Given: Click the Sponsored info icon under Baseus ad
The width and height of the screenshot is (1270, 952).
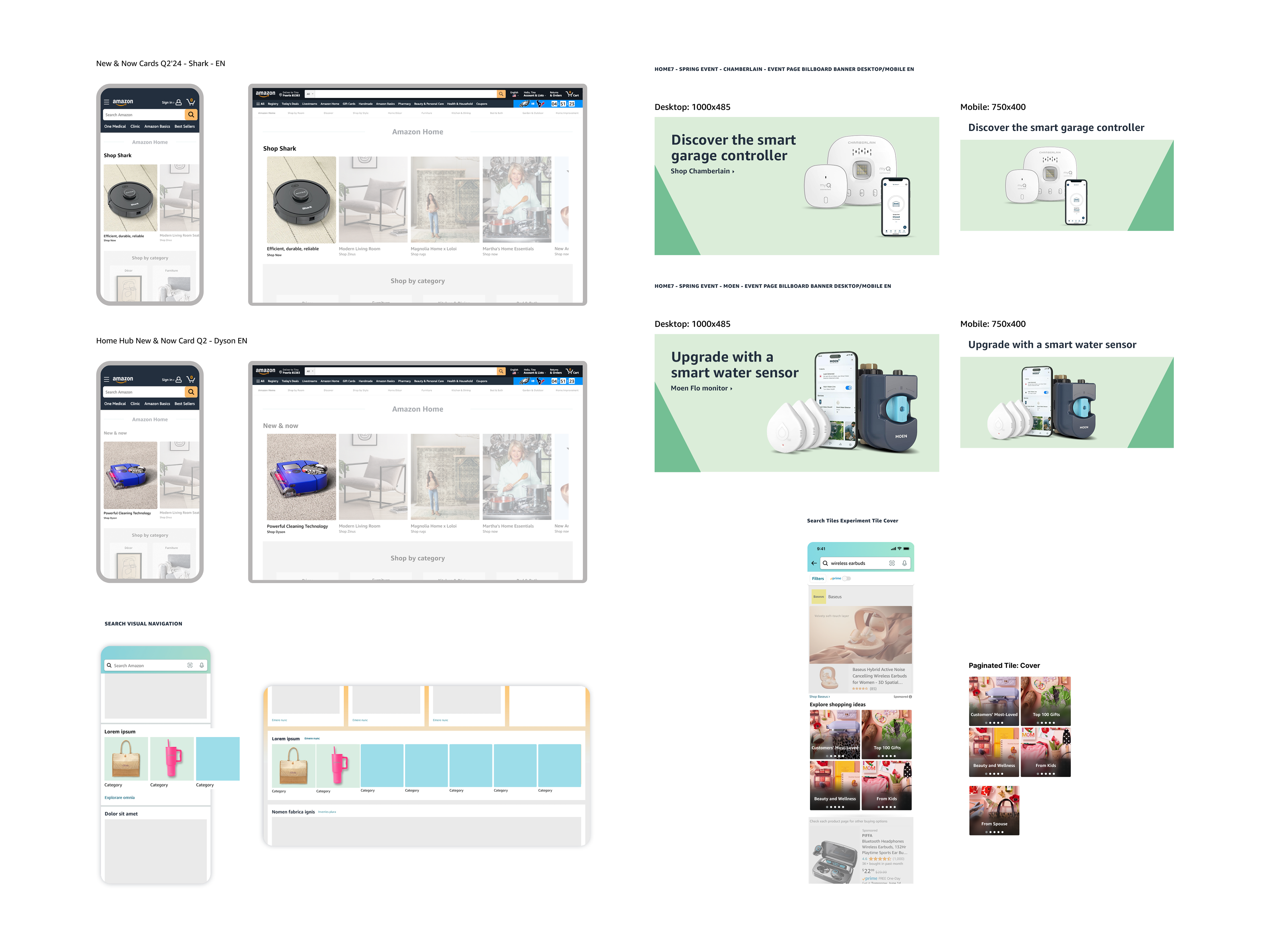Looking at the screenshot, I should click(910, 697).
